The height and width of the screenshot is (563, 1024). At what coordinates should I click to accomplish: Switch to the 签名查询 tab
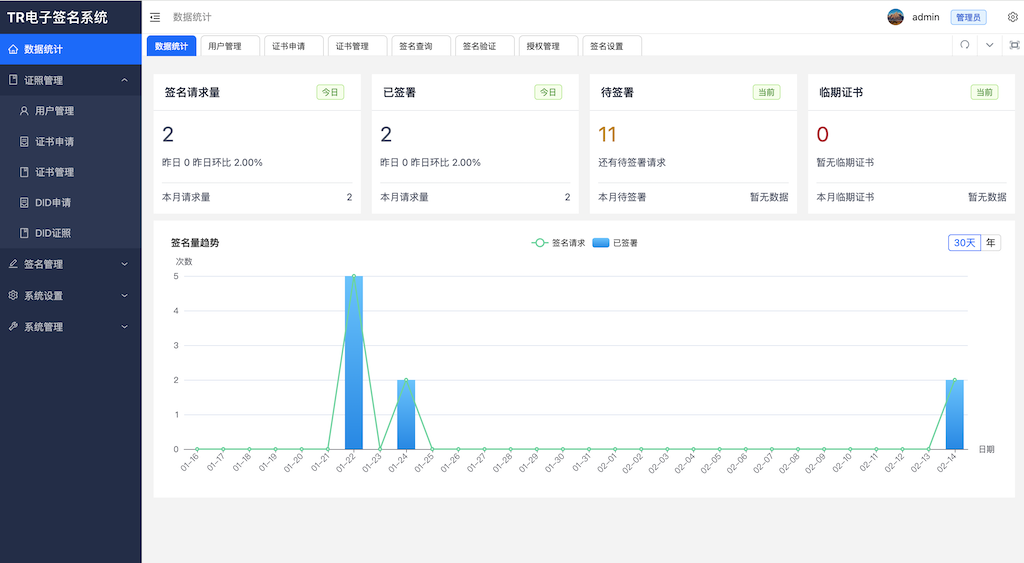coord(421,46)
